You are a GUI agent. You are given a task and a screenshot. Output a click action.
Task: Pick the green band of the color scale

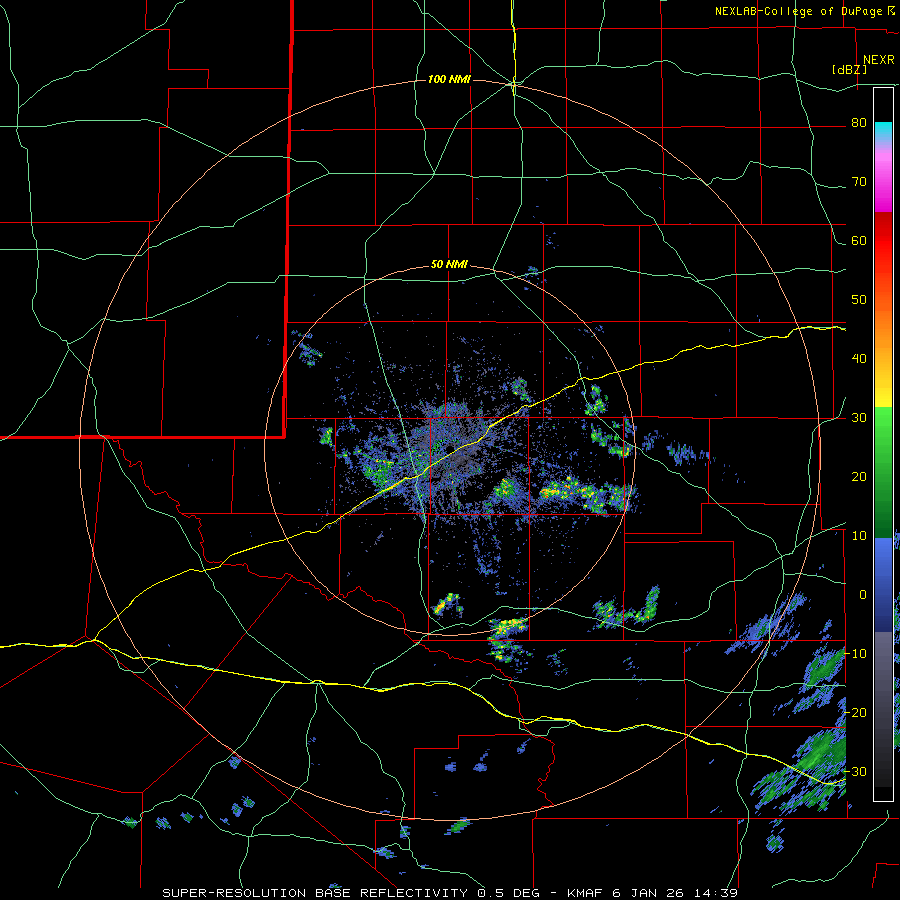(x=884, y=472)
